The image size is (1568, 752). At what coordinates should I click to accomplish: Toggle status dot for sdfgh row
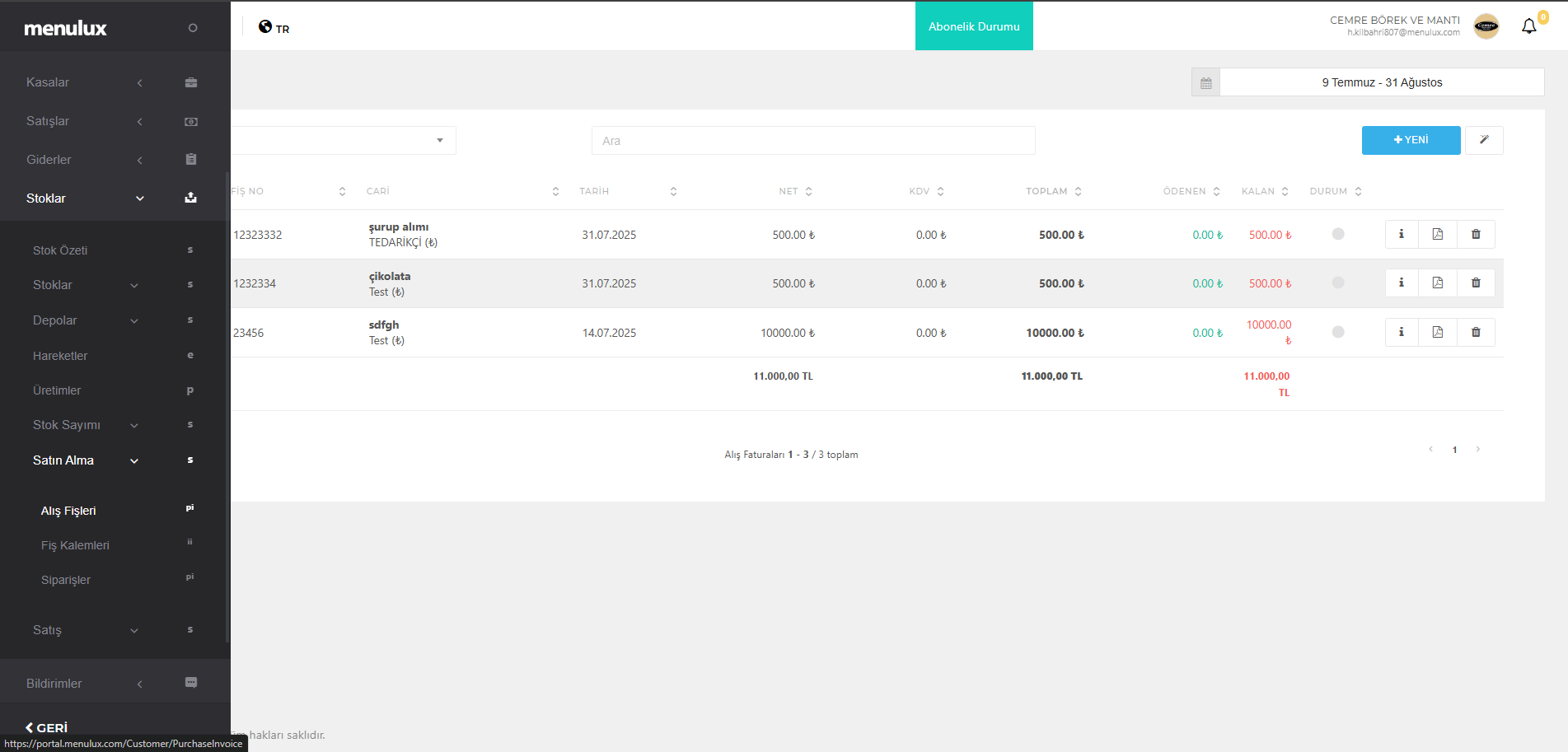tap(1338, 332)
